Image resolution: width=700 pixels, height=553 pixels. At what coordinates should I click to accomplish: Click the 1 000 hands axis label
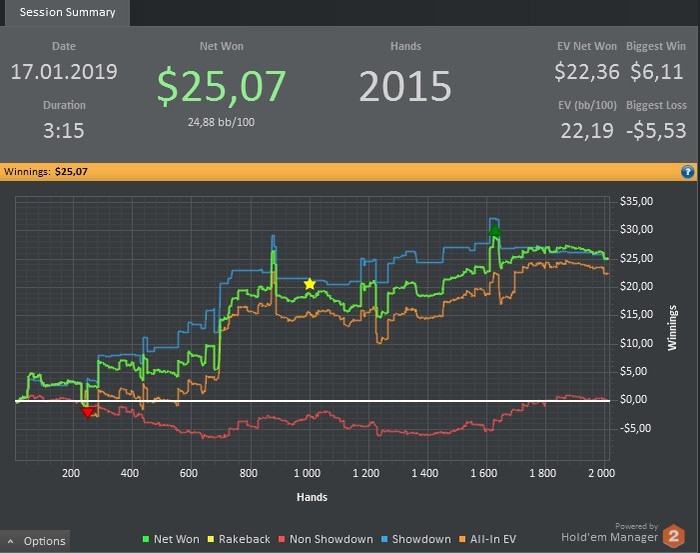(x=307, y=473)
